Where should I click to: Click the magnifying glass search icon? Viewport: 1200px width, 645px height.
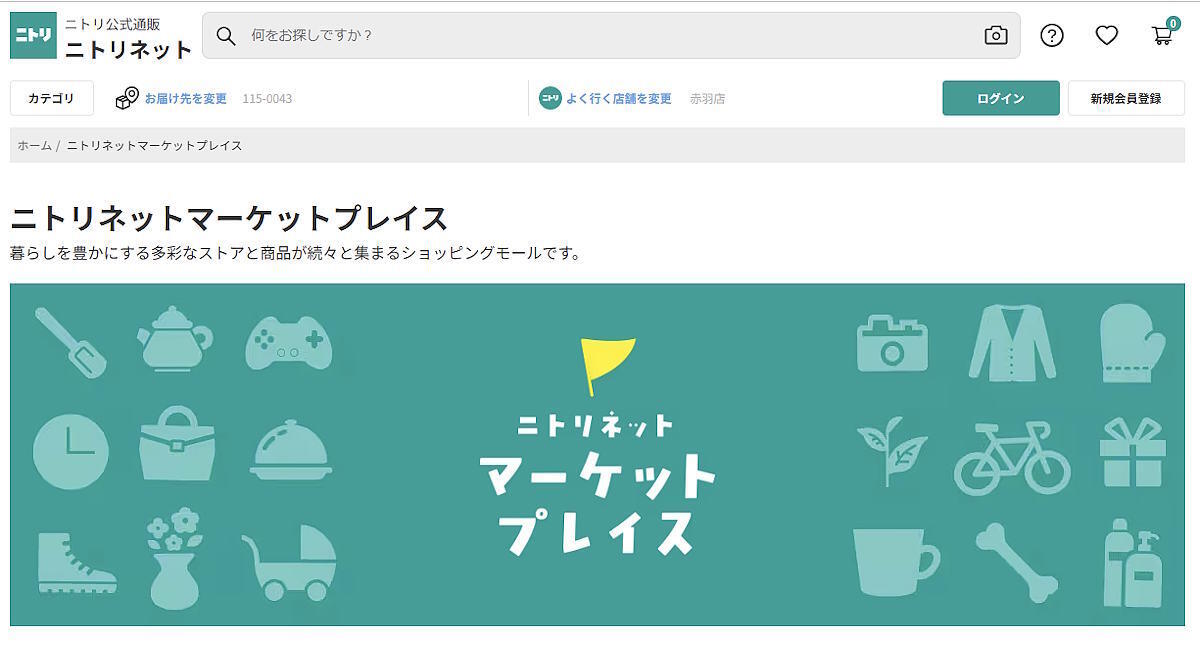[224, 35]
